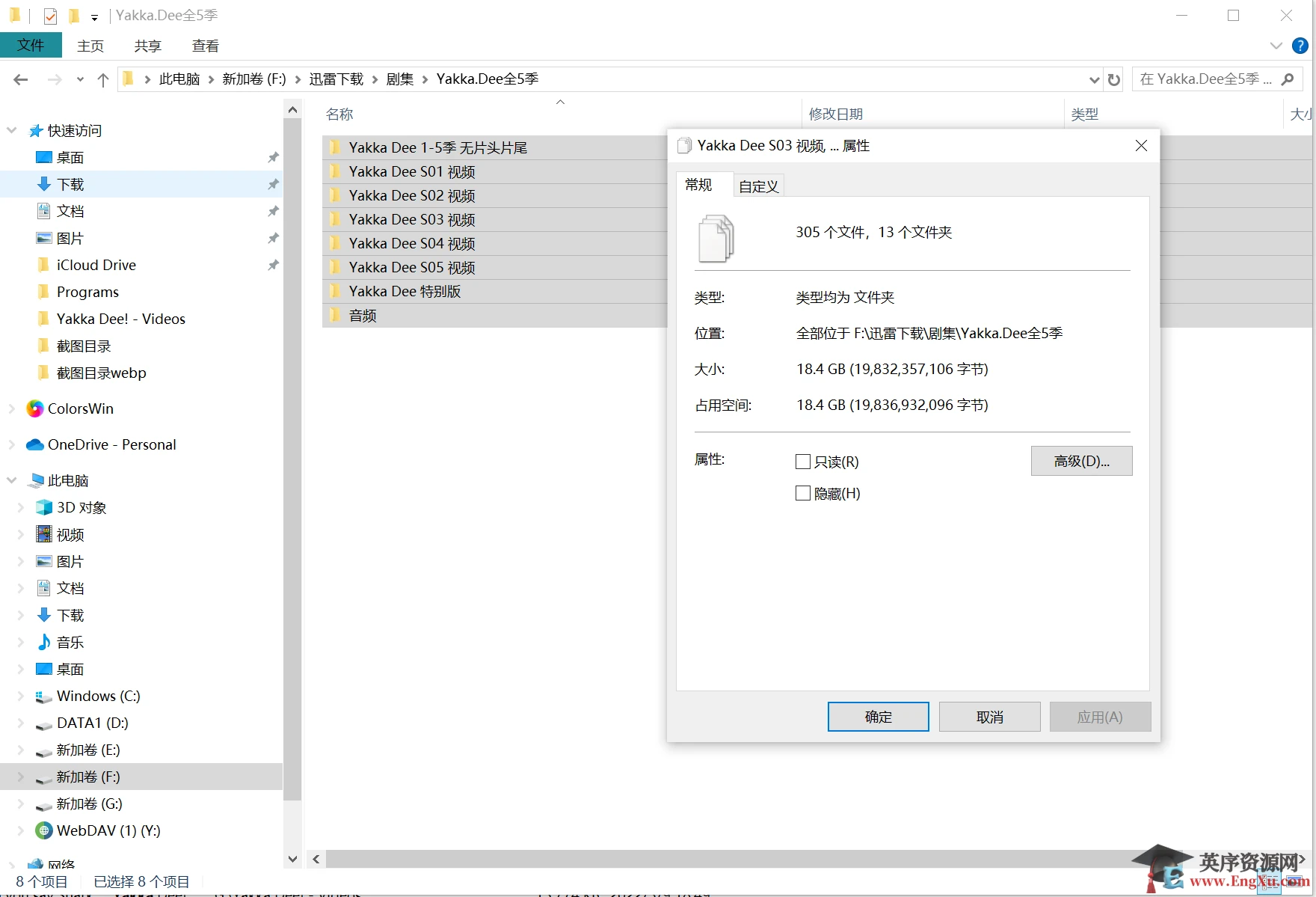The image size is (1316, 897).
Task: Enable the 隐藏(H) checkbox
Action: click(803, 493)
